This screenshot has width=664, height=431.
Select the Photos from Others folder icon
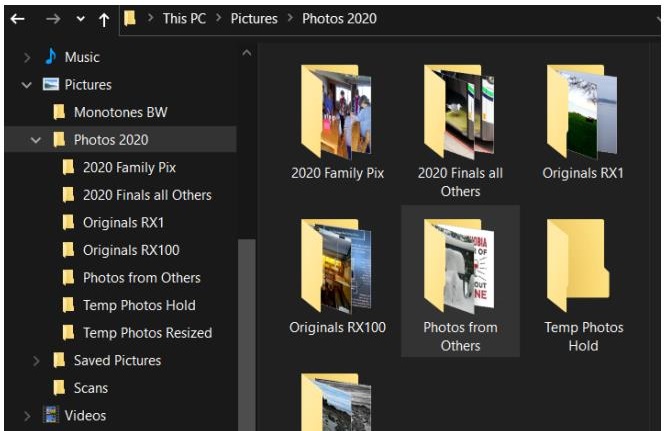459,266
